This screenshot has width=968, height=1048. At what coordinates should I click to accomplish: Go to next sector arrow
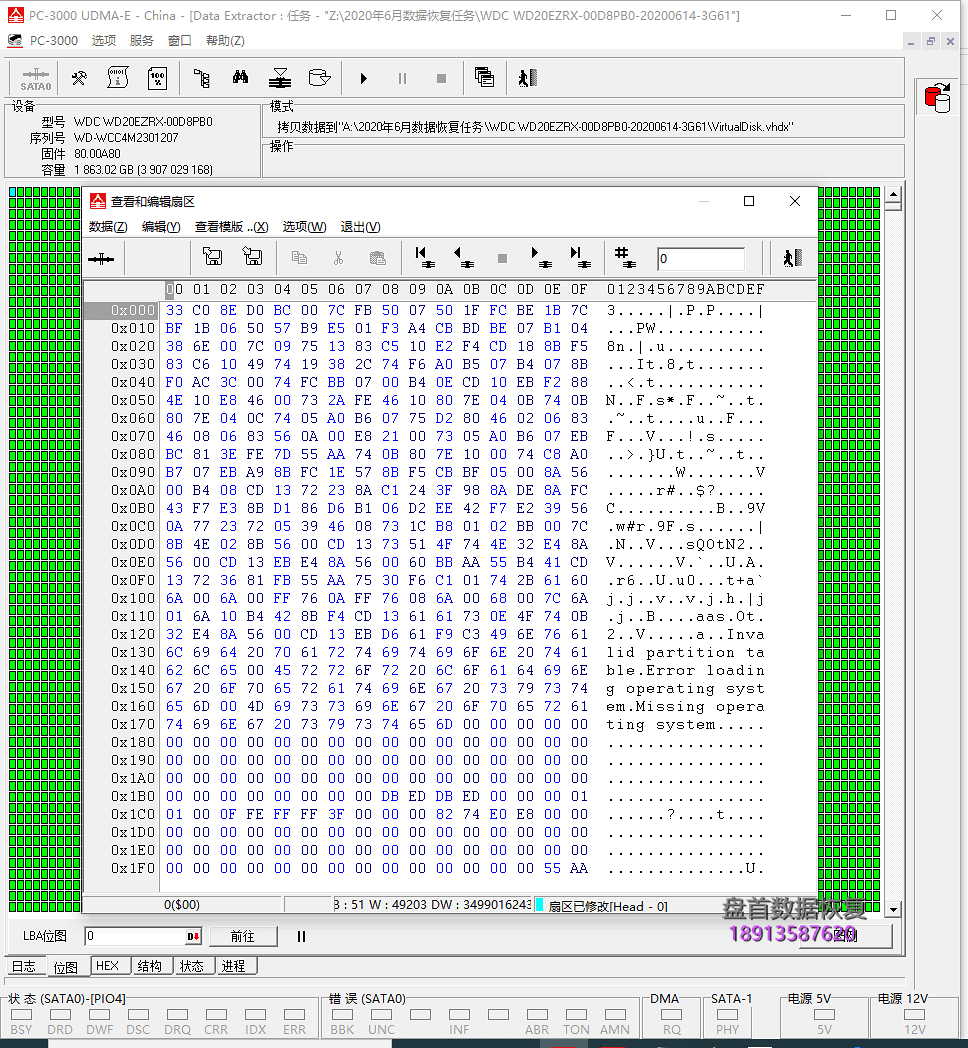tap(541, 258)
